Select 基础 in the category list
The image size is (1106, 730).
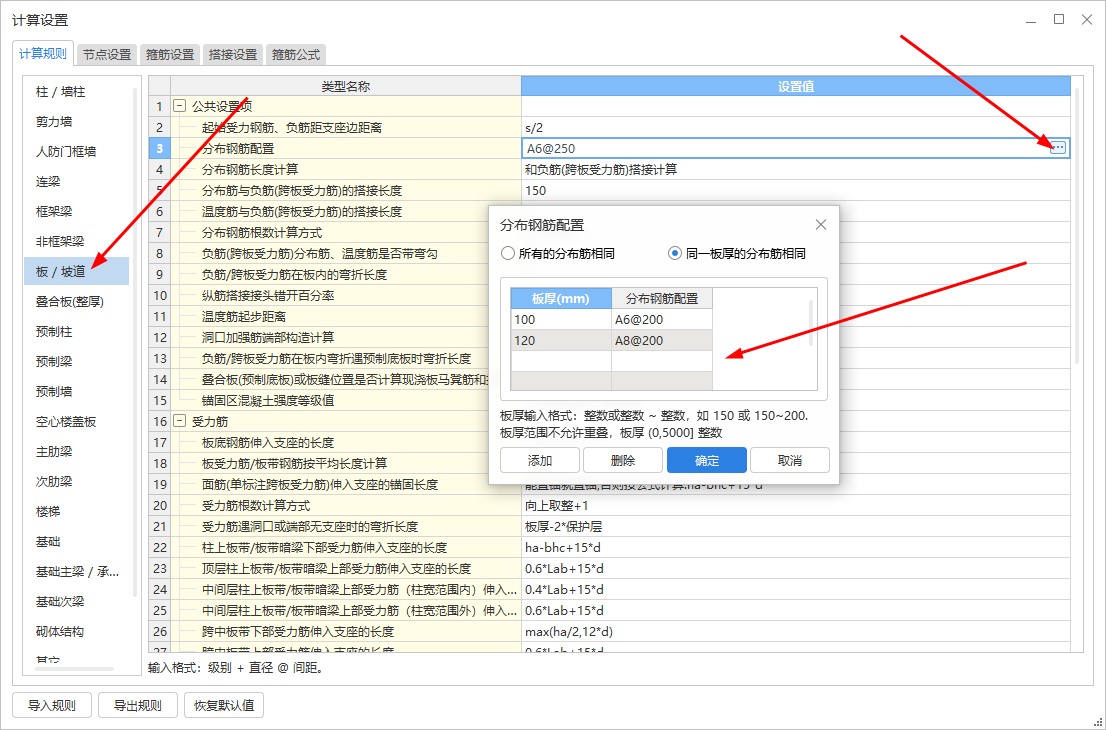pyautogui.click(x=77, y=541)
